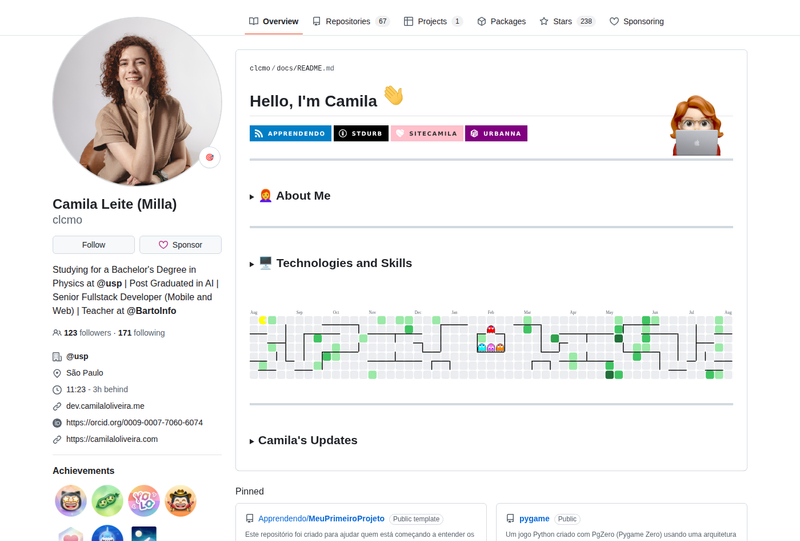
Task: Open the Apprendendo/MeuPrimeiroProjeto pinned repository
Action: 321,519
